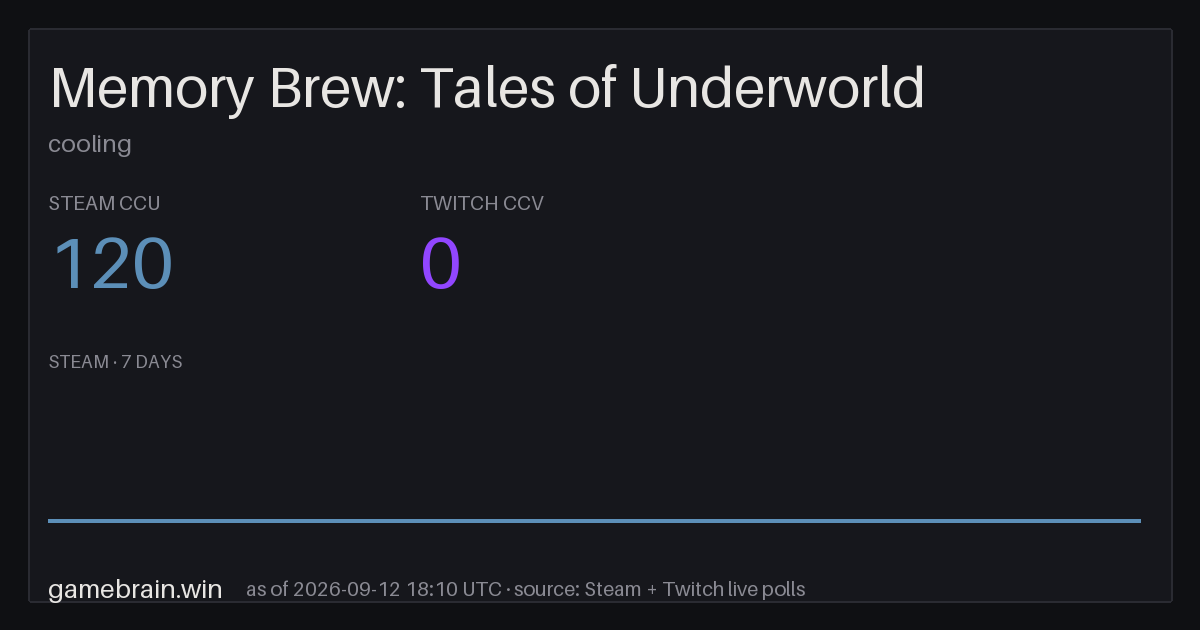Click the STEAM · 7 DAYS chart heading
The height and width of the screenshot is (630, 1200).
[115, 362]
